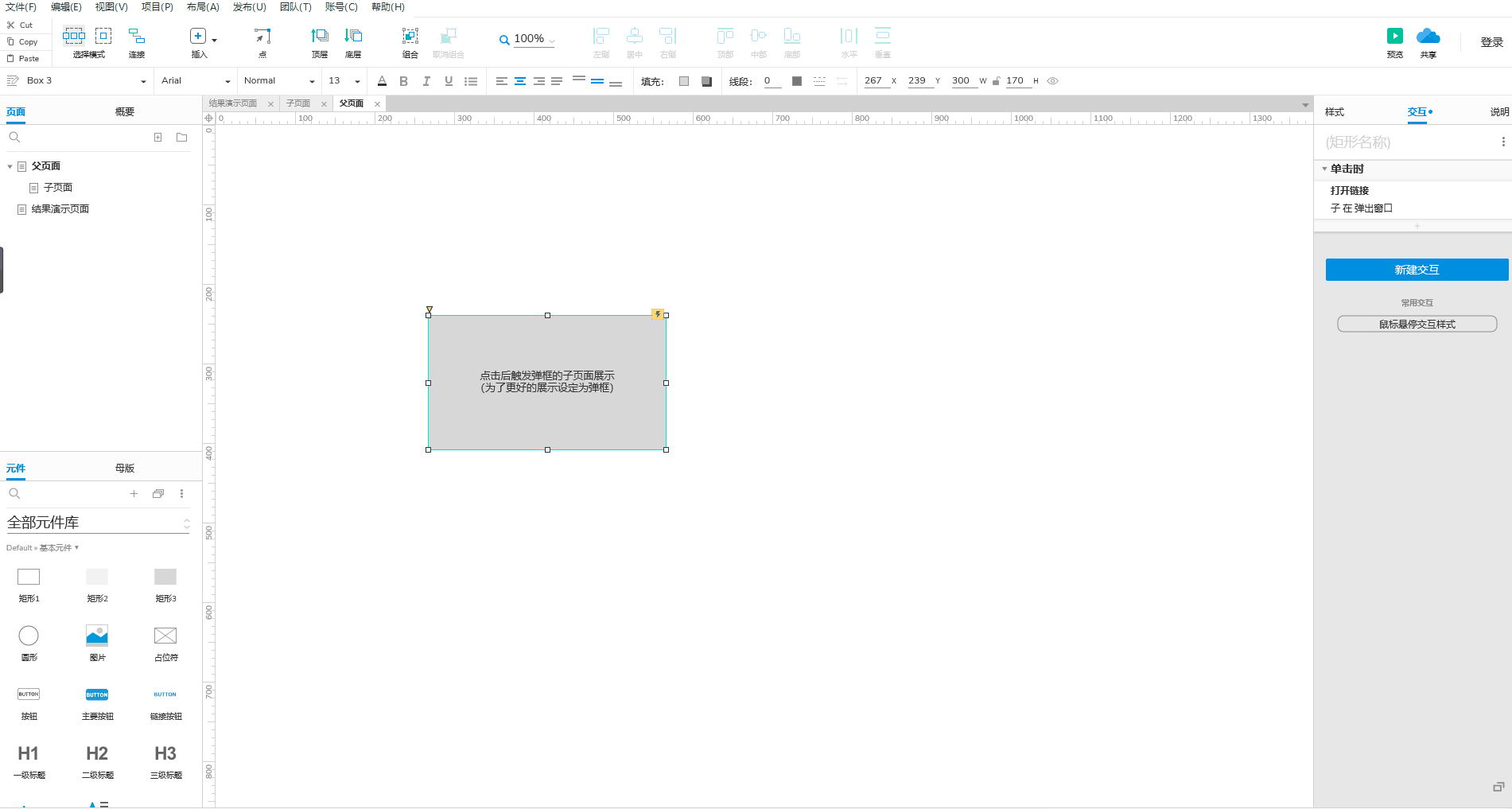The image size is (1512, 809).
Task: Click the 登录 login link
Action: click(x=1491, y=42)
